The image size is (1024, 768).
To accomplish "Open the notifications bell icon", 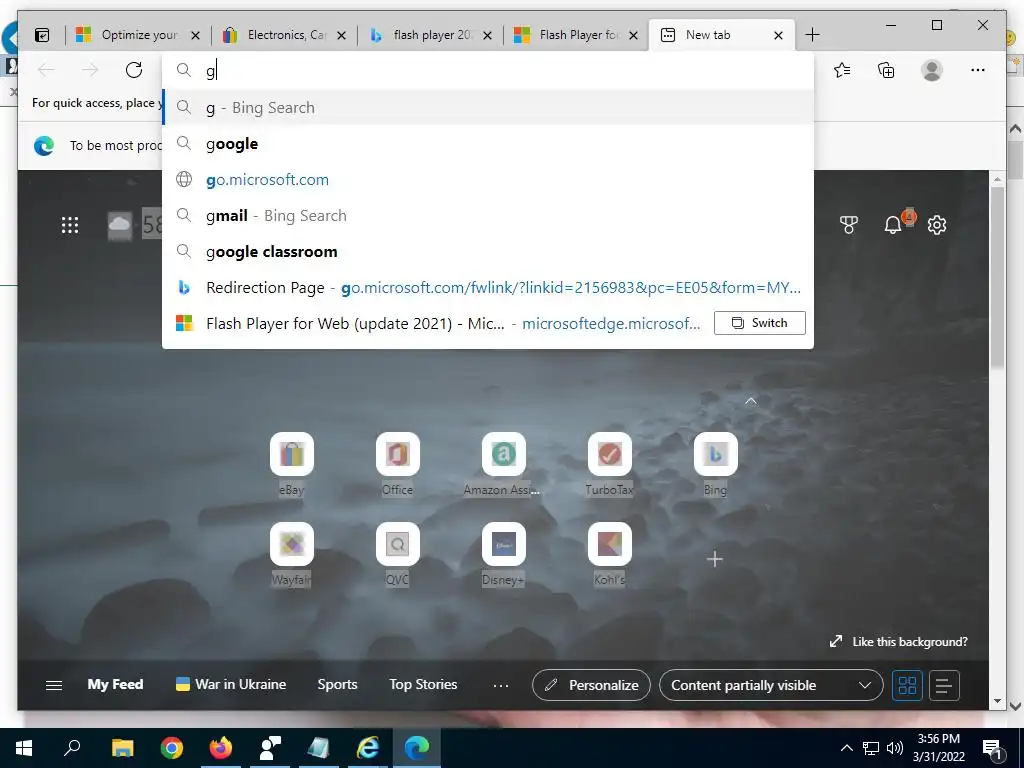I will (x=893, y=225).
